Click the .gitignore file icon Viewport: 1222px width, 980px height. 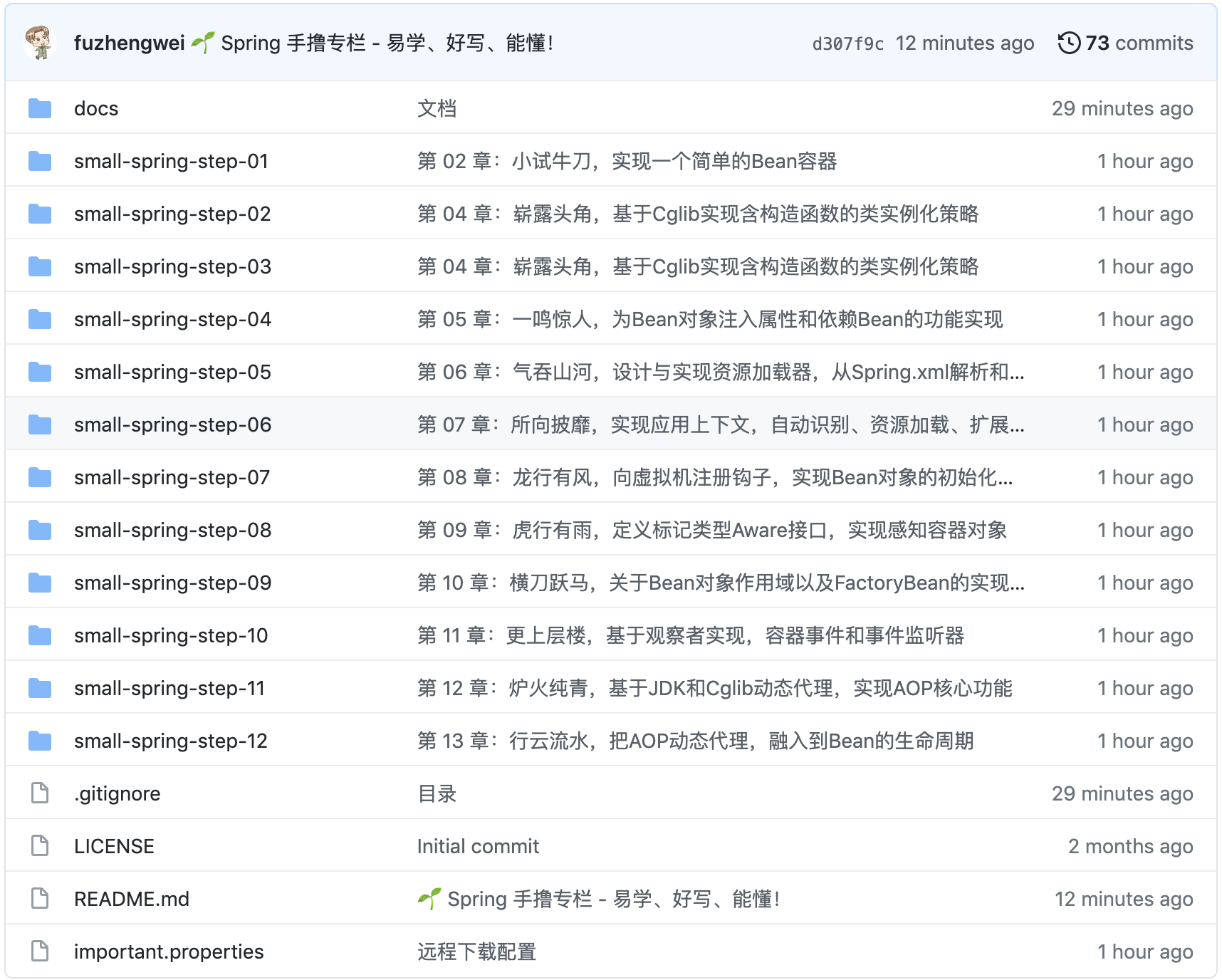click(40, 793)
